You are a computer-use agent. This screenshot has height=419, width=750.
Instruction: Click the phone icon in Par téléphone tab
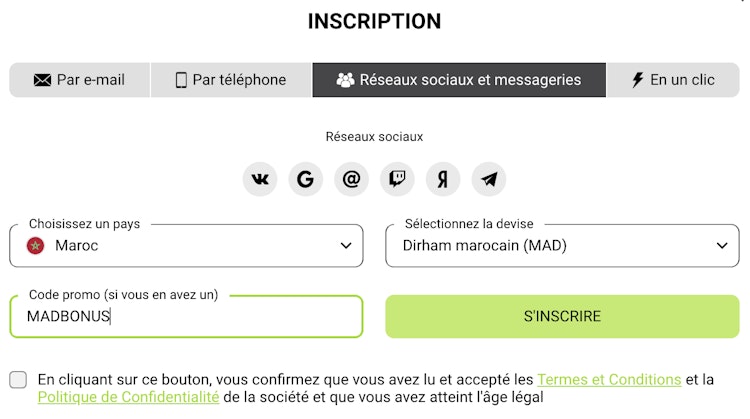(181, 80)
